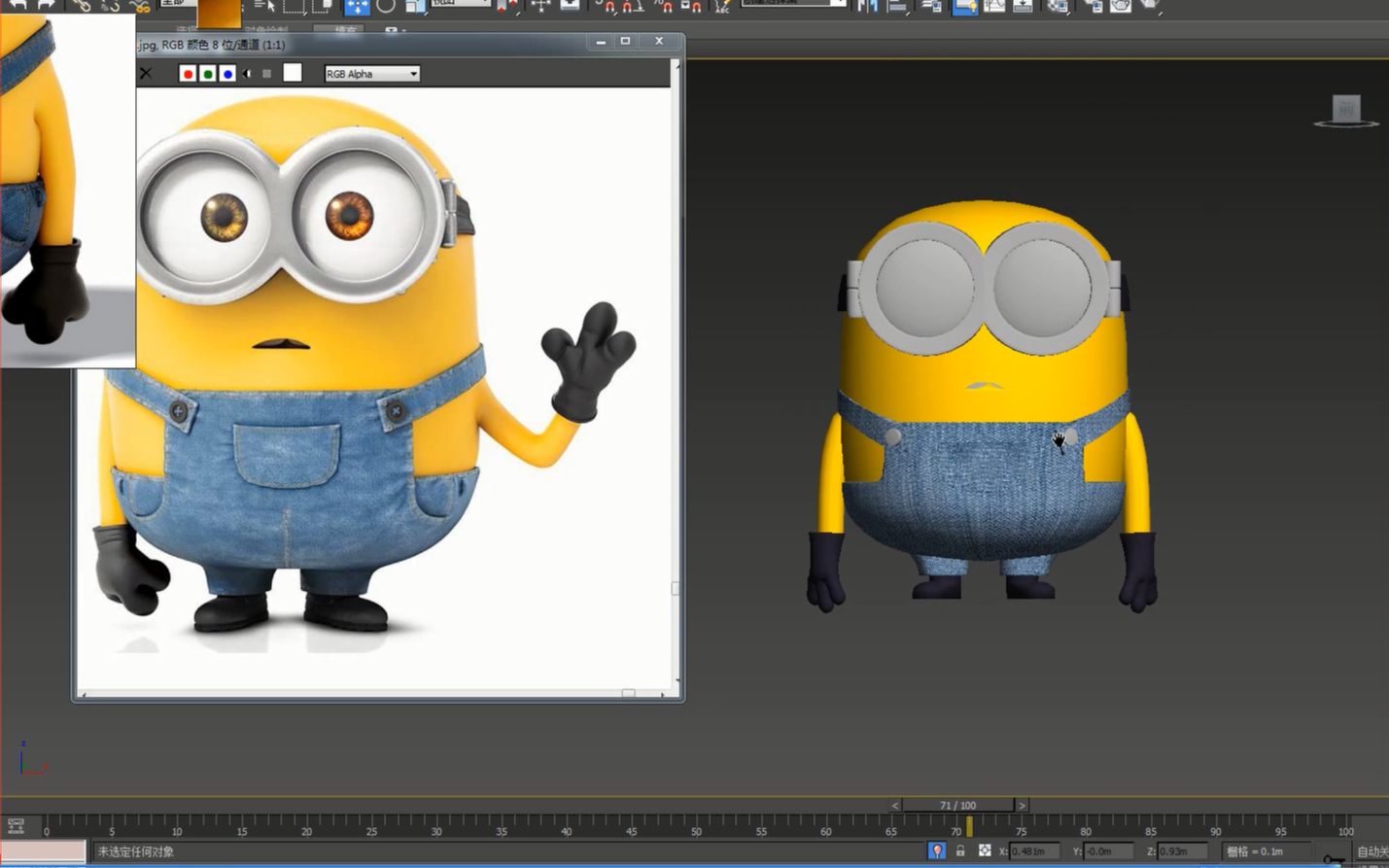Click the X coordinate input field
The image size is (1389, 868).
pyautogui.click(x=1034, y=851)
